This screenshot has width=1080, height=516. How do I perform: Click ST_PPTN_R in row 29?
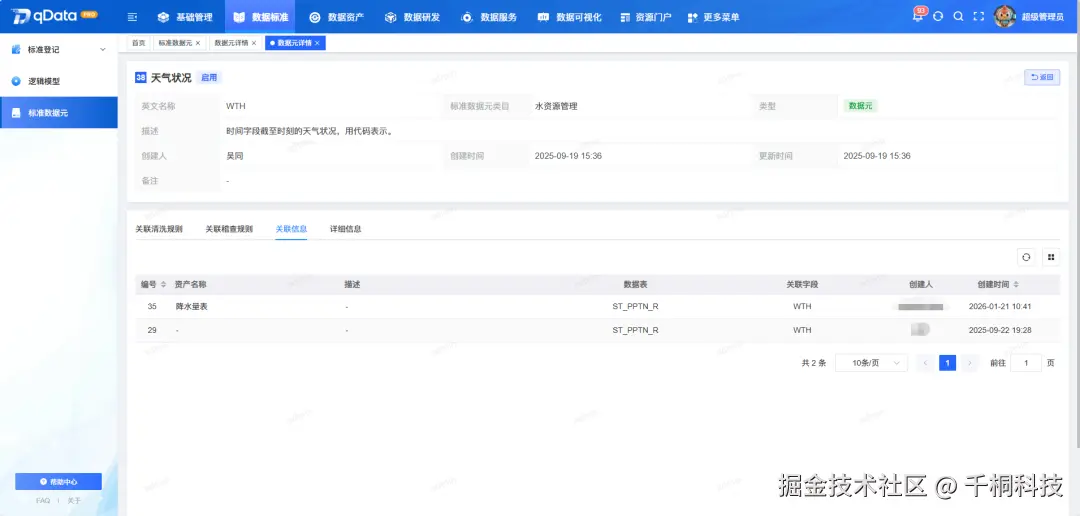635,330
